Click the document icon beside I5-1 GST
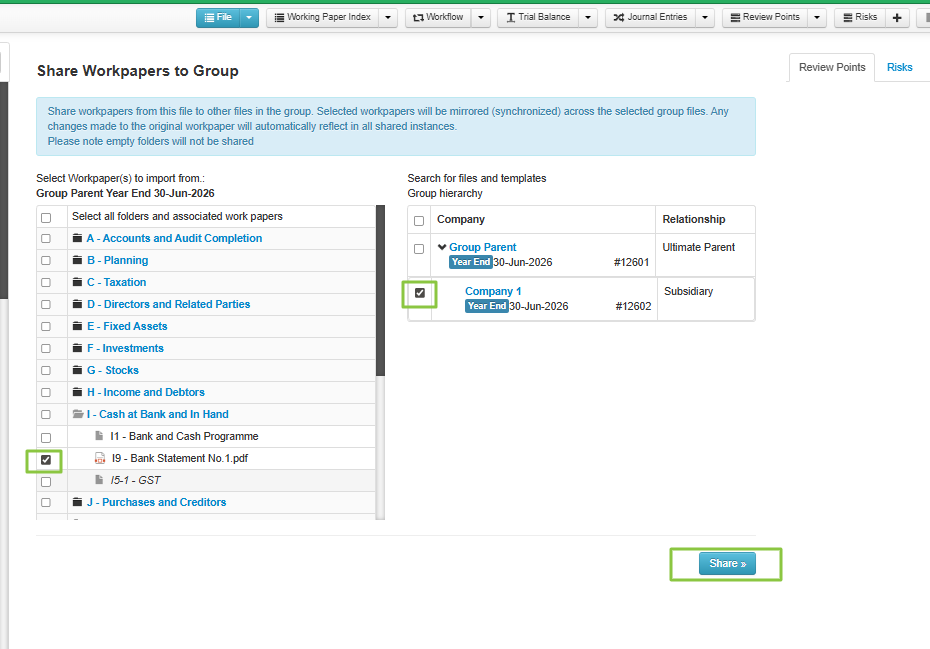 pos(99,481)
